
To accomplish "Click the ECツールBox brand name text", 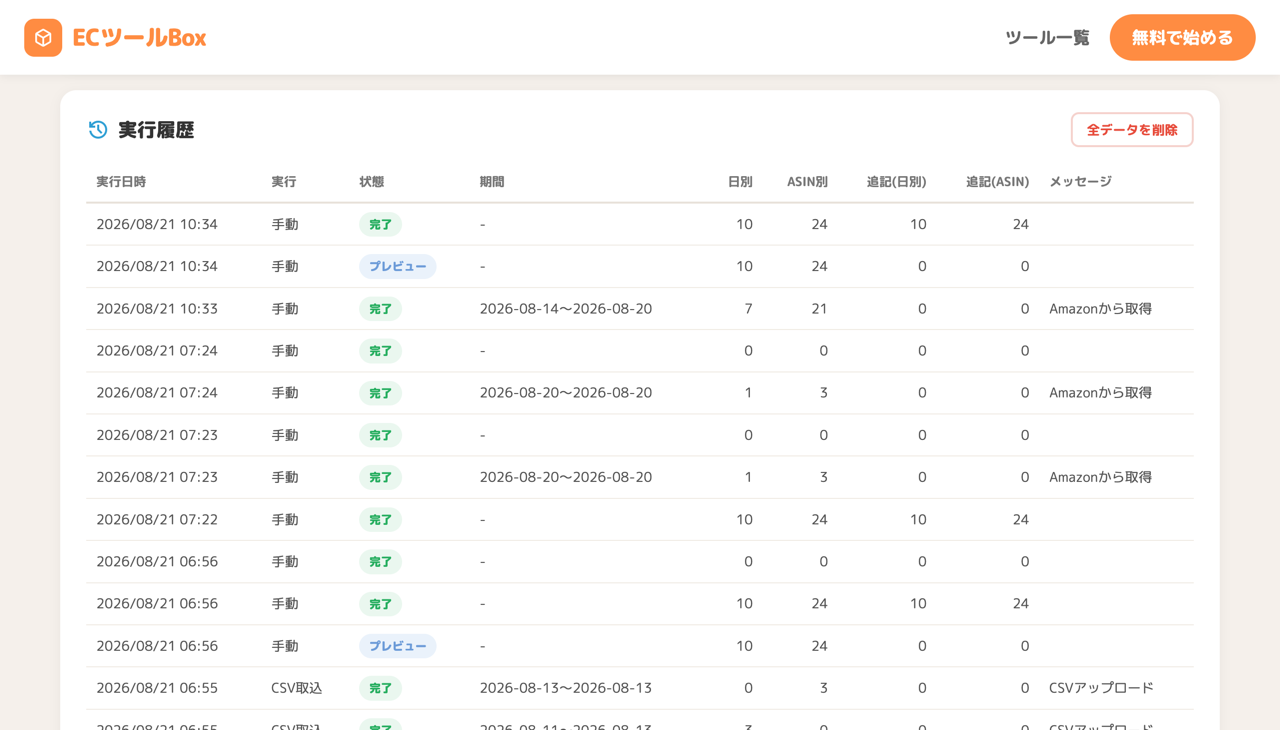I will point(139,38).
